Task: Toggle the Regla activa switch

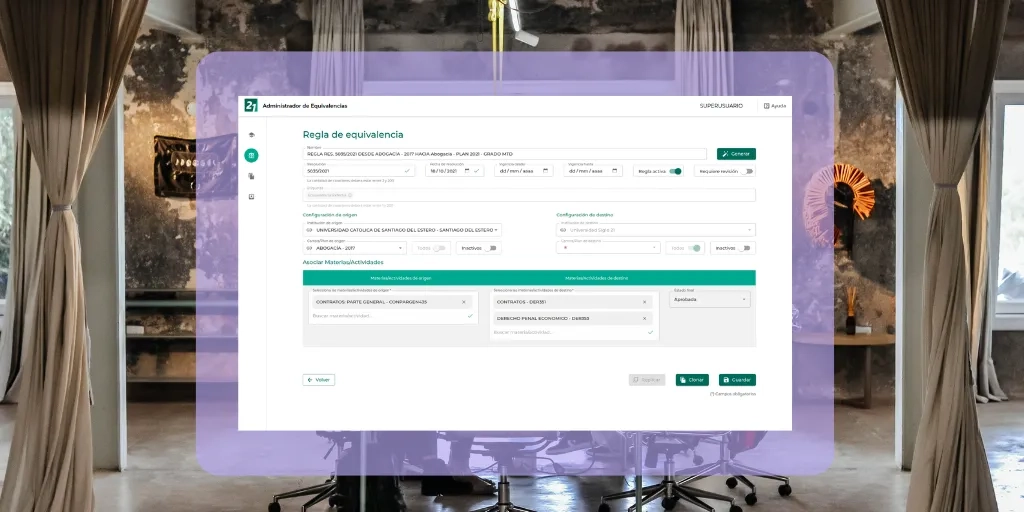Action: pos(676,171)
